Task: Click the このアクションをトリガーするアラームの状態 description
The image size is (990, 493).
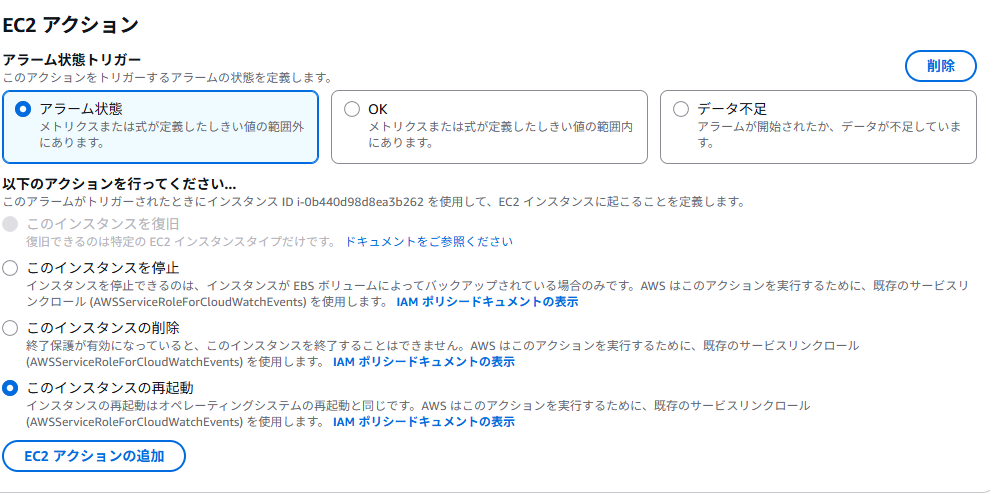Action: pyautogui.click(x=167, y=78)
